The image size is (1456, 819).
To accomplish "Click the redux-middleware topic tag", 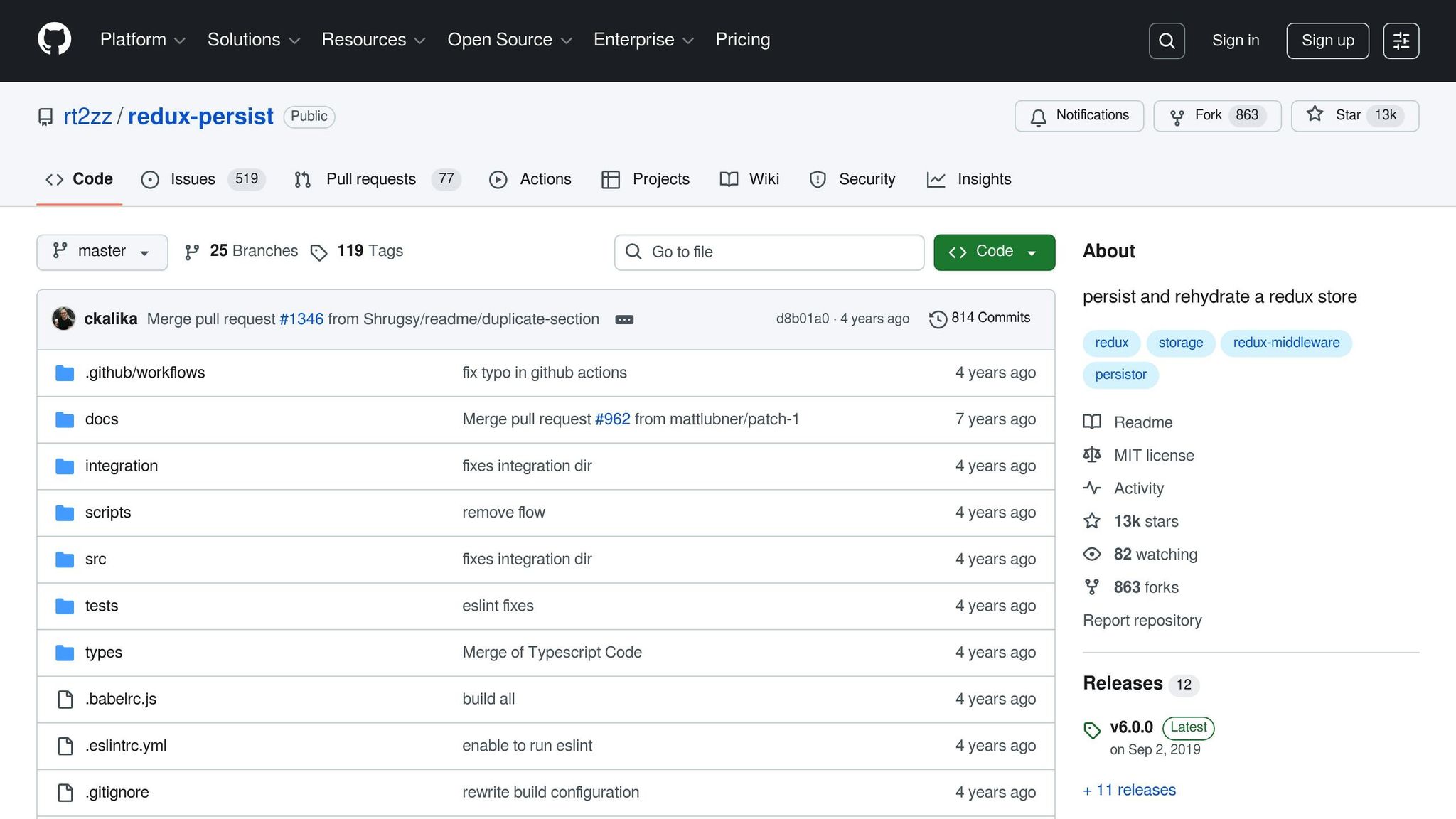I will pyautogui.click(x=1285, y=343).
